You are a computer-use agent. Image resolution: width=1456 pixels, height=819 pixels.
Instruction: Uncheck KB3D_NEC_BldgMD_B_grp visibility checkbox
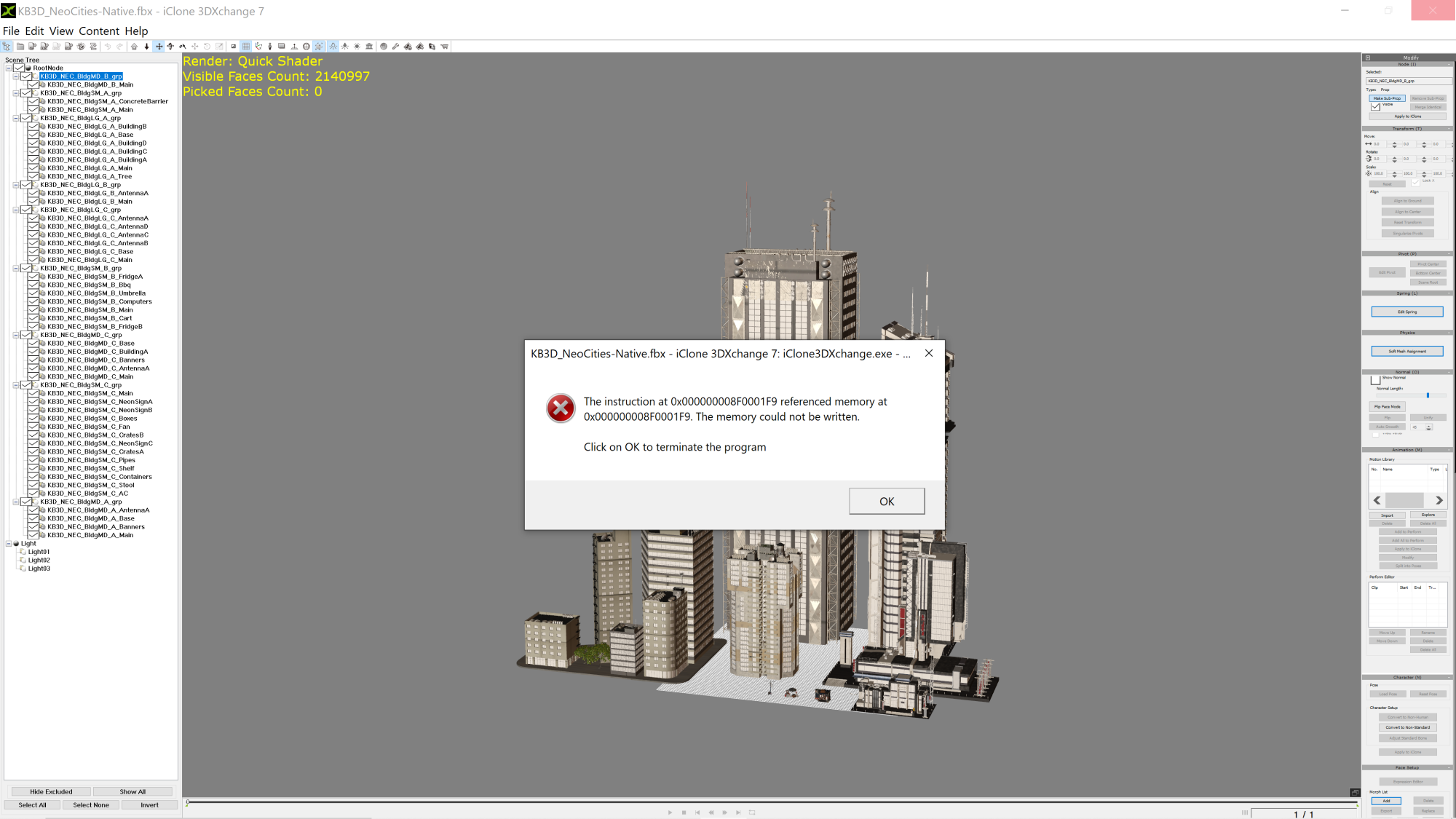tap(26, 76)
